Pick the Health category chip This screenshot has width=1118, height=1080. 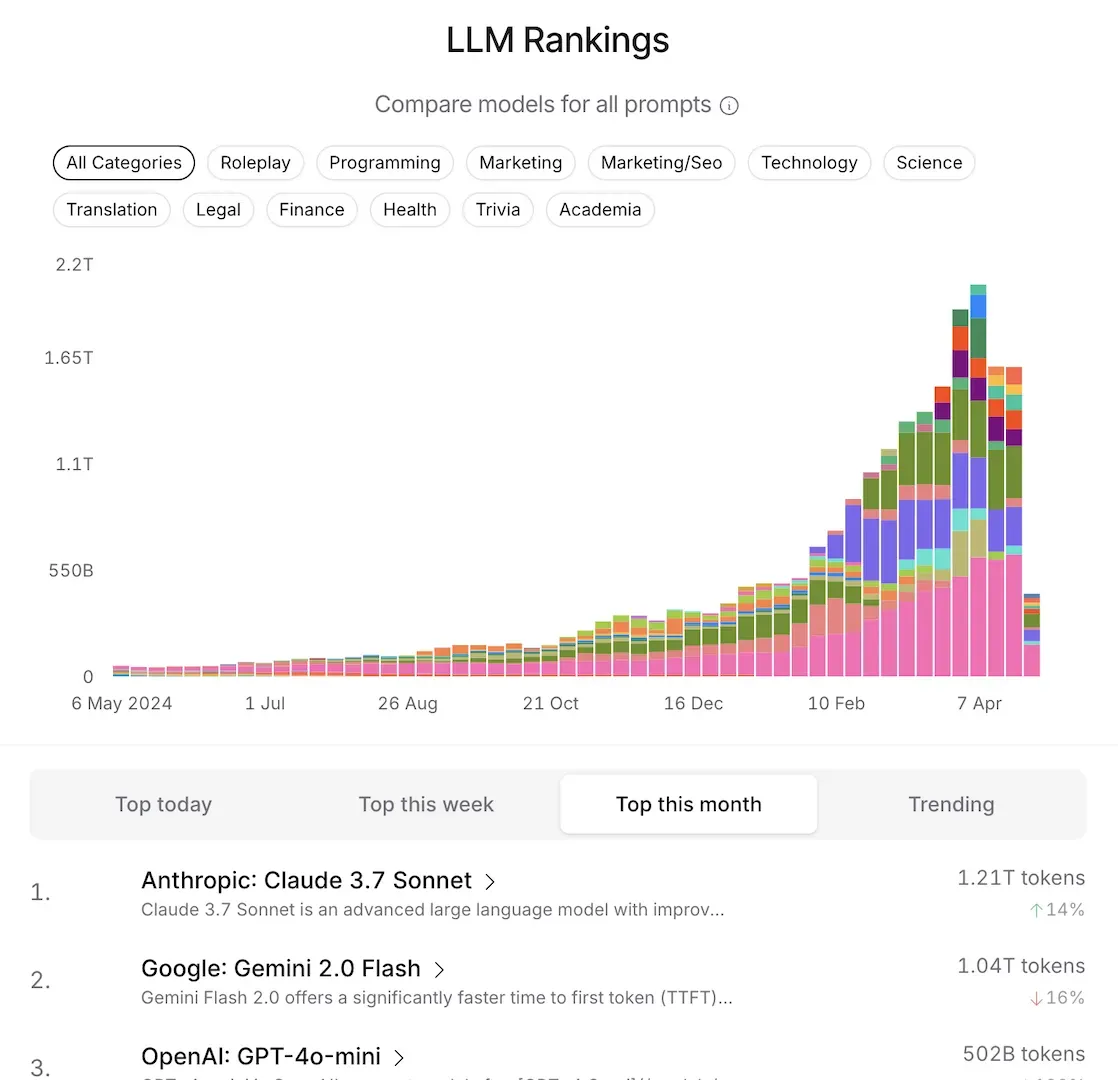[410, 210]
